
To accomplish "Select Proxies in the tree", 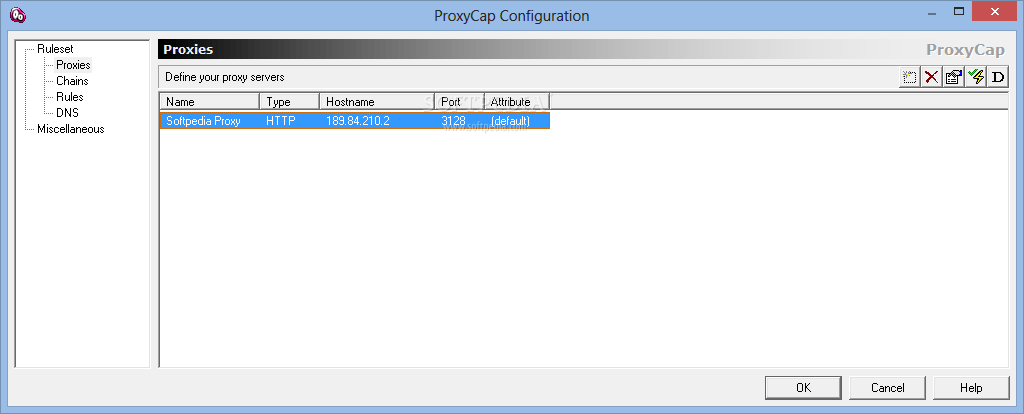I will [73, 65].
